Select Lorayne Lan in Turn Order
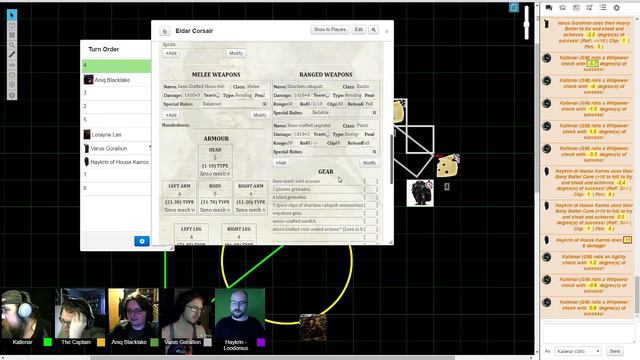Image resolution: width=640 pixels, height=360 pixels. [116, 134]
